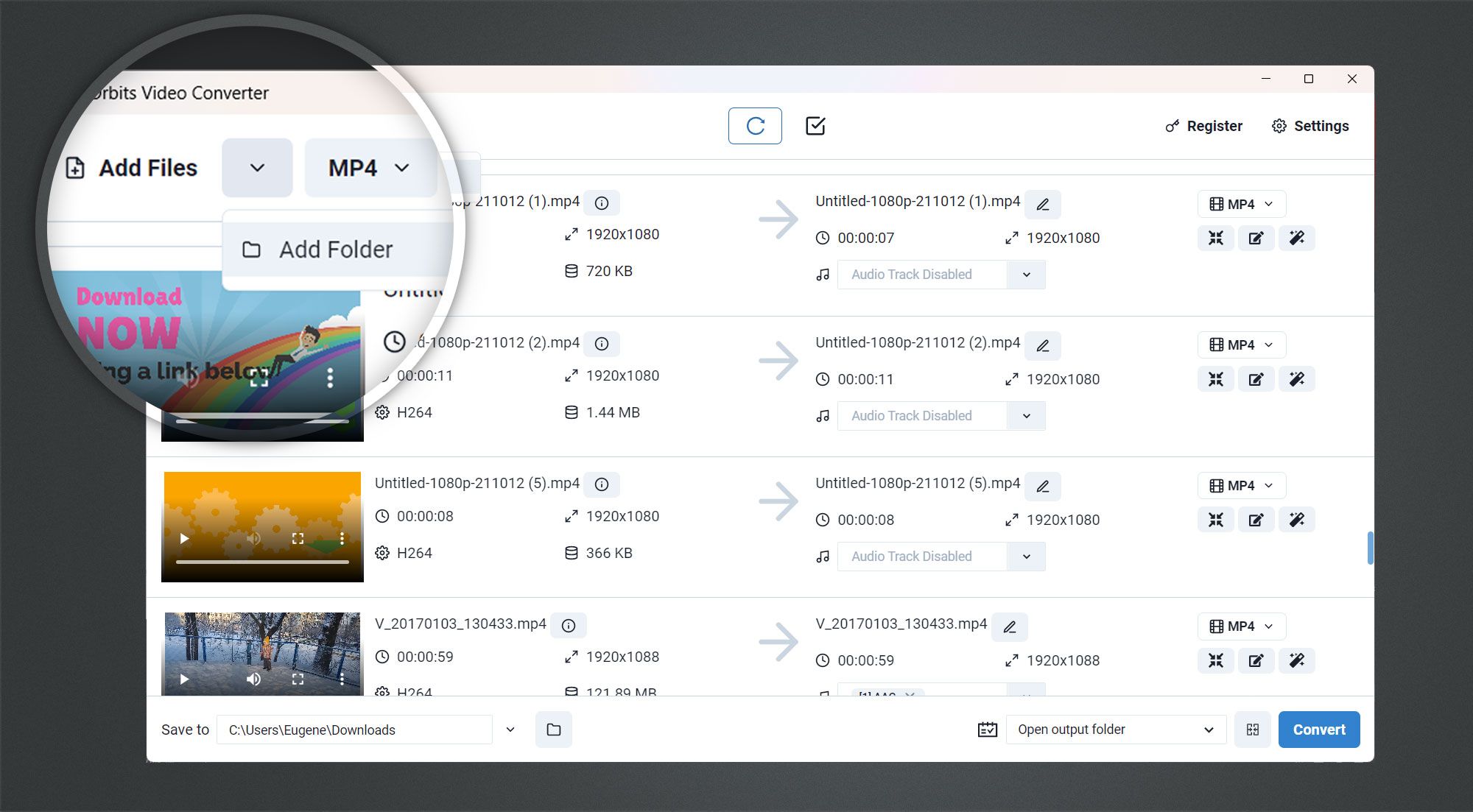Click the scissors/trim icon for file 2
Screen dimensions: 1473x812
click(x=1216, y=379)
